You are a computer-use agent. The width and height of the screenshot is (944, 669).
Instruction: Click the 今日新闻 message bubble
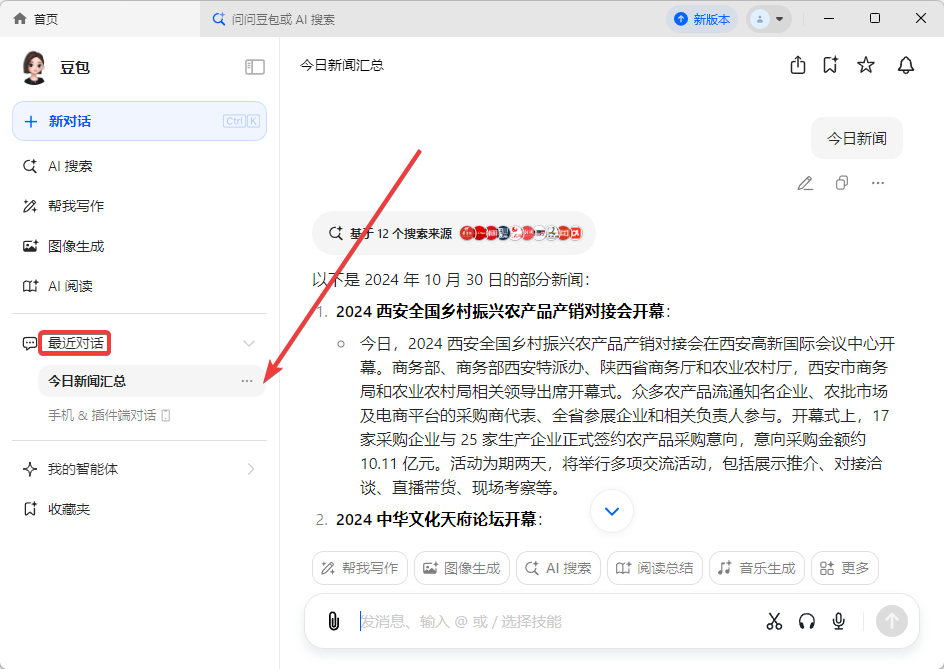857,138
